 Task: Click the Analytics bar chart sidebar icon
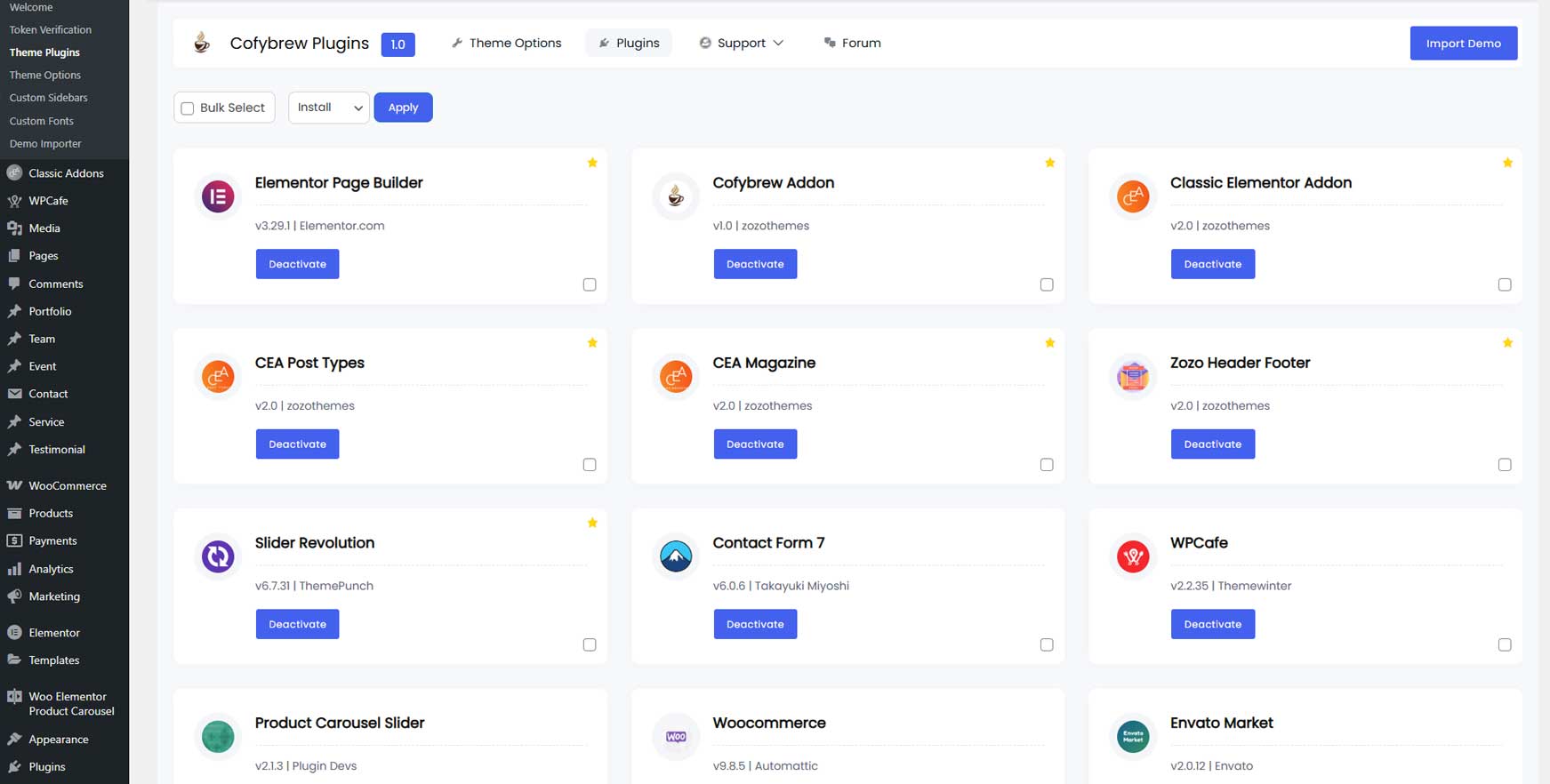coord(14,569)
